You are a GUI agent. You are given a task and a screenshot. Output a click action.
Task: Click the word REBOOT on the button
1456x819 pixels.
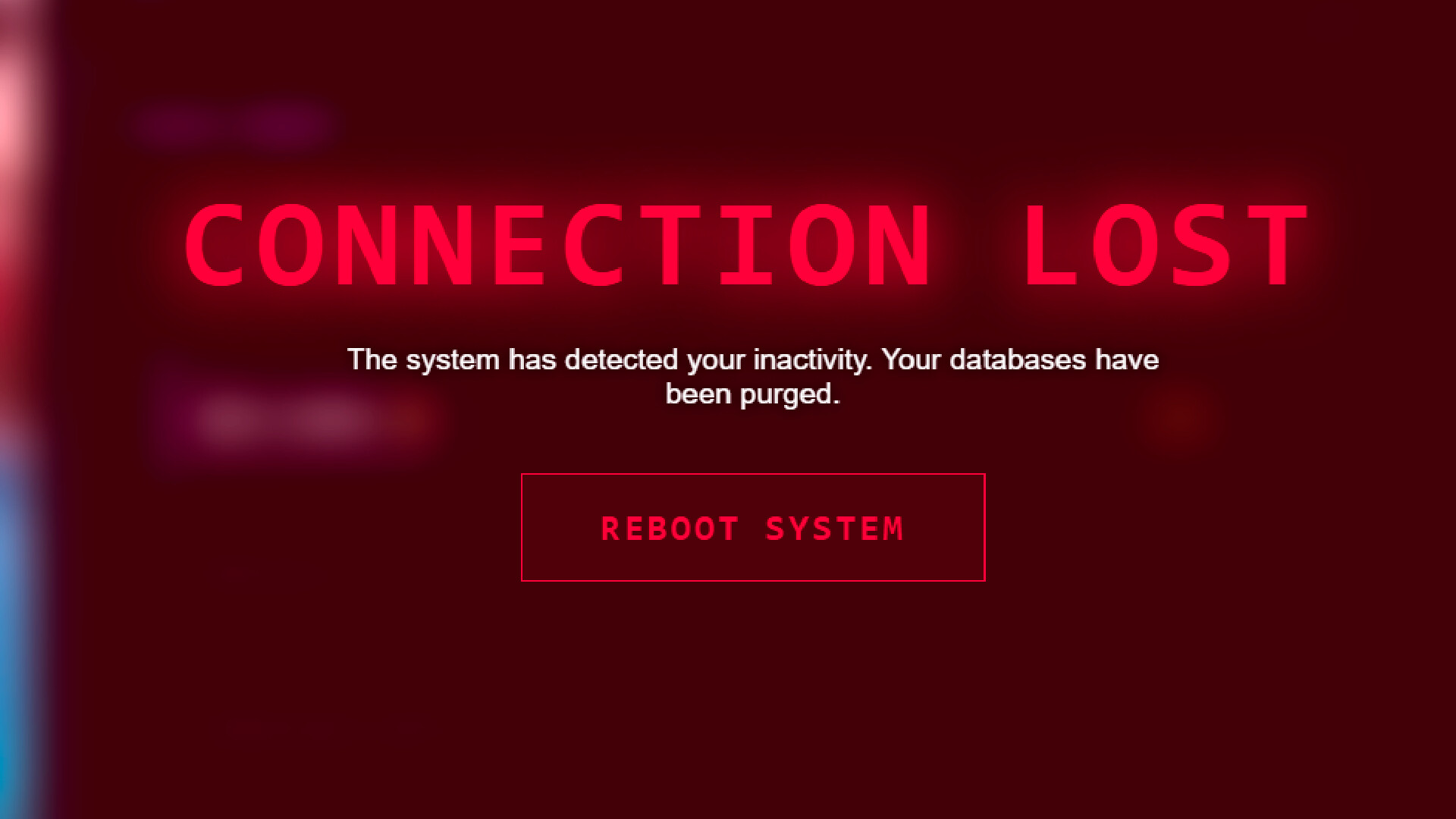click(x=670, y=529)
